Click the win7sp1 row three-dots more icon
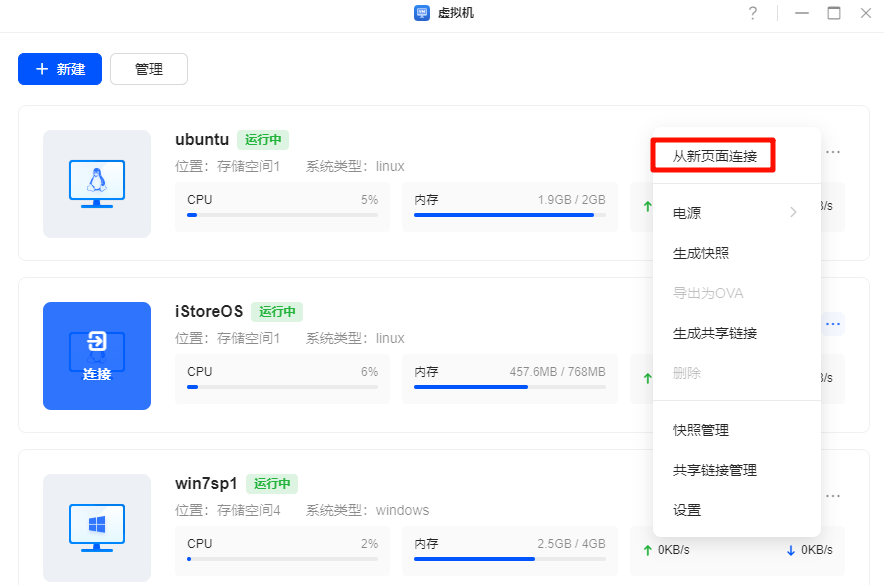884x585 pixels. tap(832, 495)
